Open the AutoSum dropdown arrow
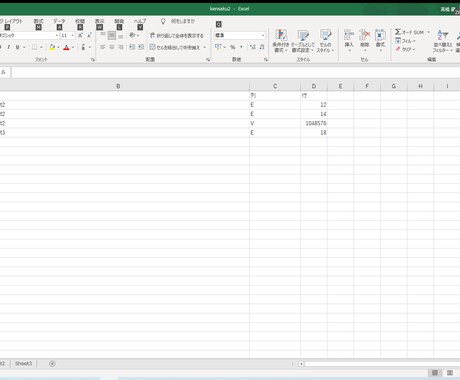 click(428, 32)
